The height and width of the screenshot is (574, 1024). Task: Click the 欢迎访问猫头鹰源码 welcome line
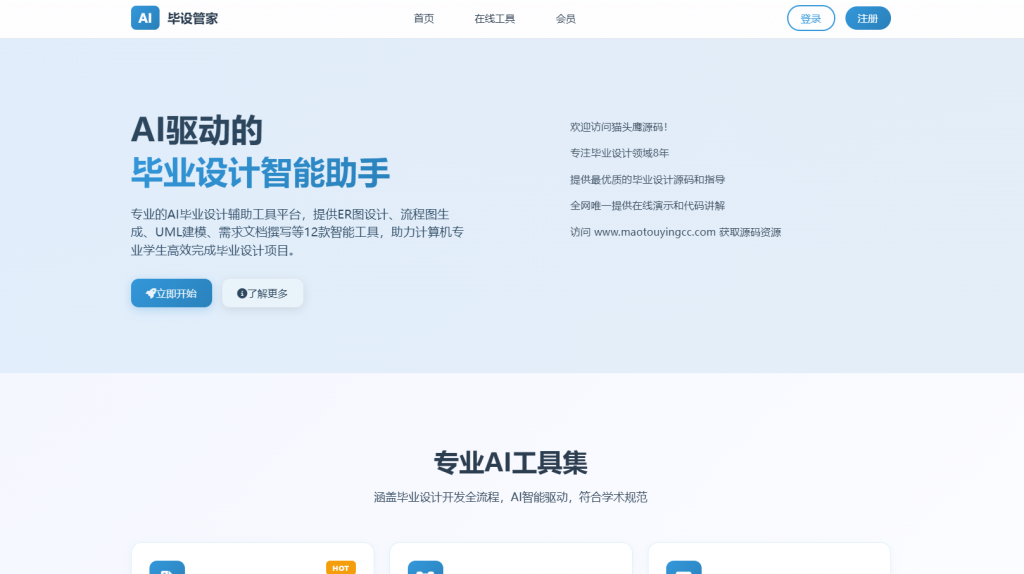[618, 127]
